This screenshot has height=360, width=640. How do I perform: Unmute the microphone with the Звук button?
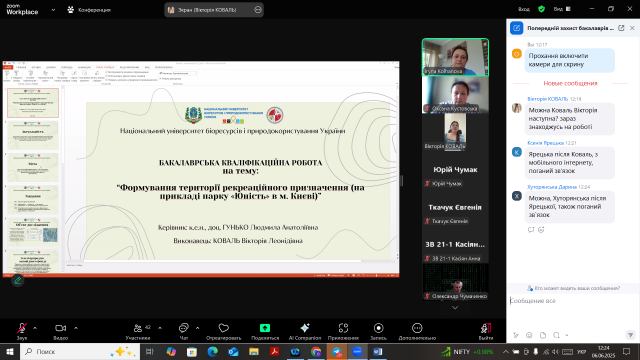tap(22, 331)
